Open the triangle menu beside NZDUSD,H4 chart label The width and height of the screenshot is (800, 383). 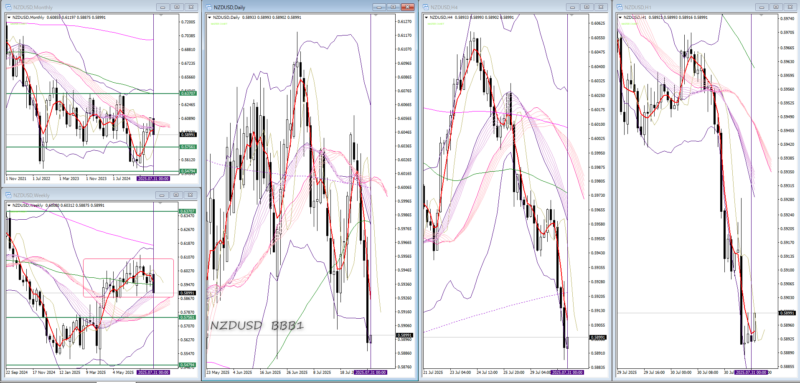coord(427,17)
